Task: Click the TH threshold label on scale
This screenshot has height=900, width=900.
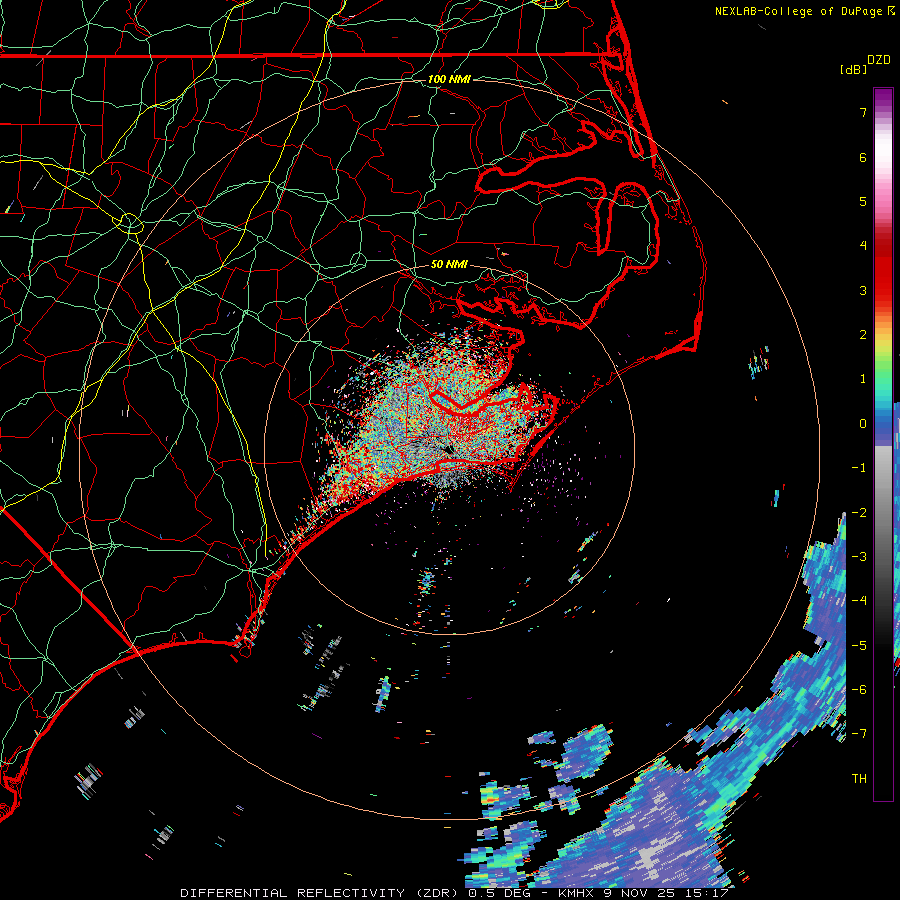Action: [859, 778]
